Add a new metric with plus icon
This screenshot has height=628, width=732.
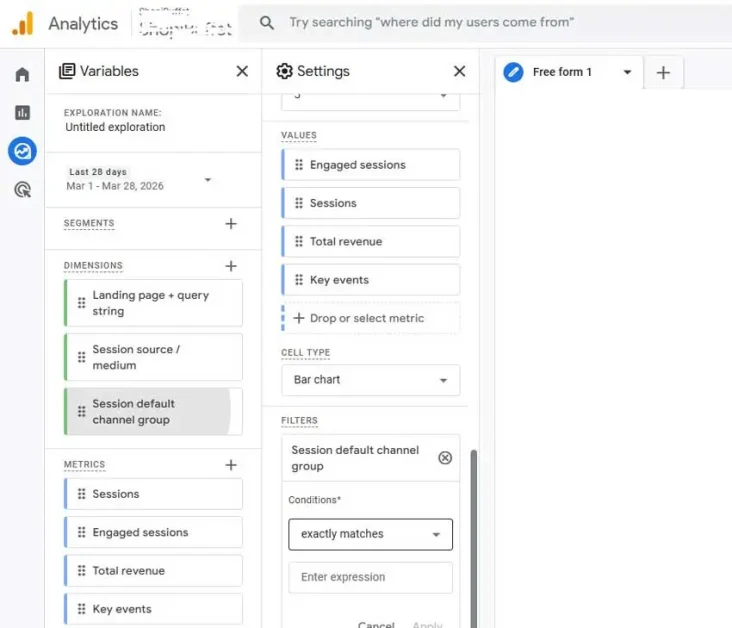click(x=231, y=465)
